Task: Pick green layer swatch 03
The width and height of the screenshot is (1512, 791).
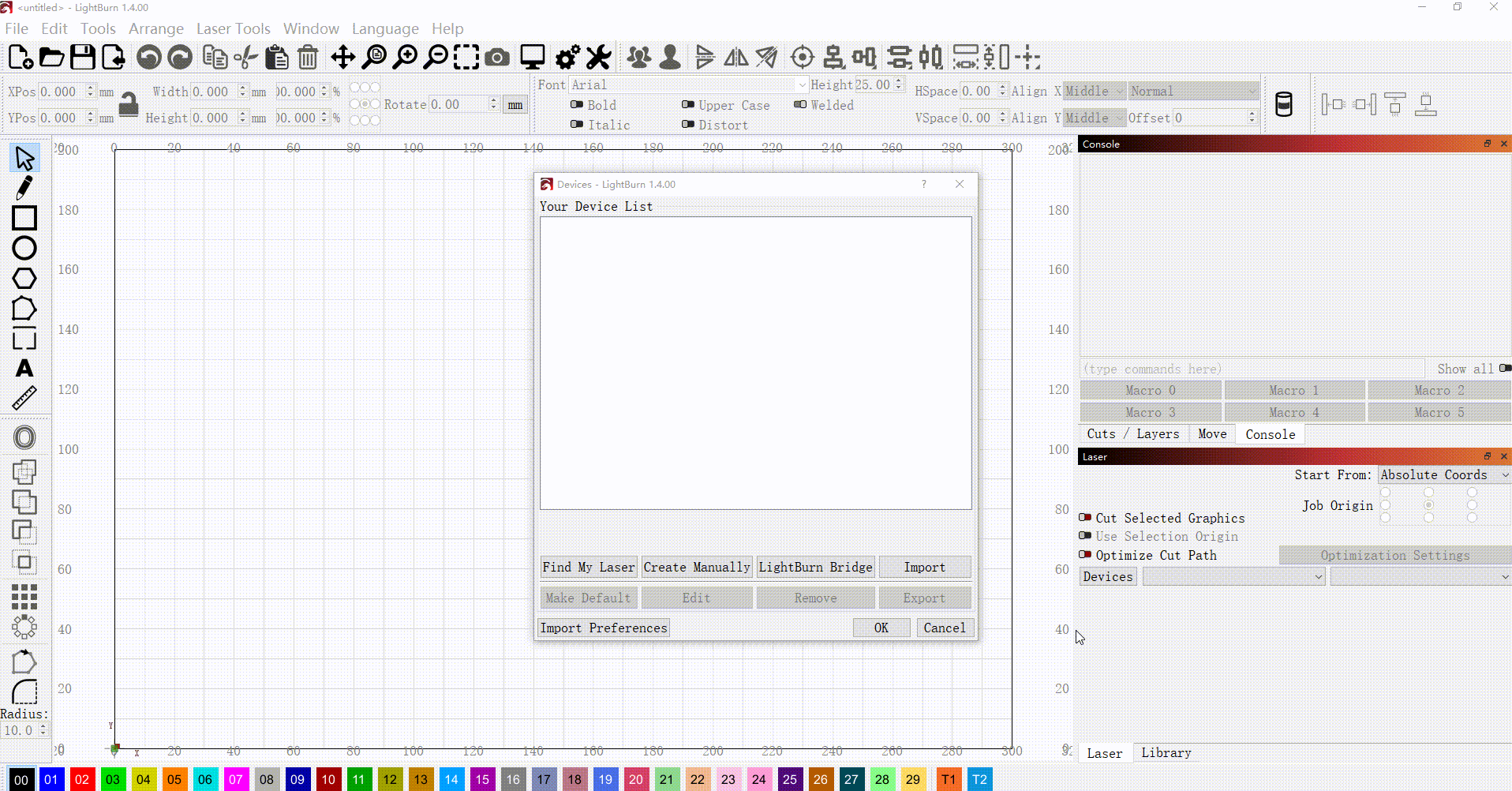Action: pyautogui.click(x=113, y=779)
